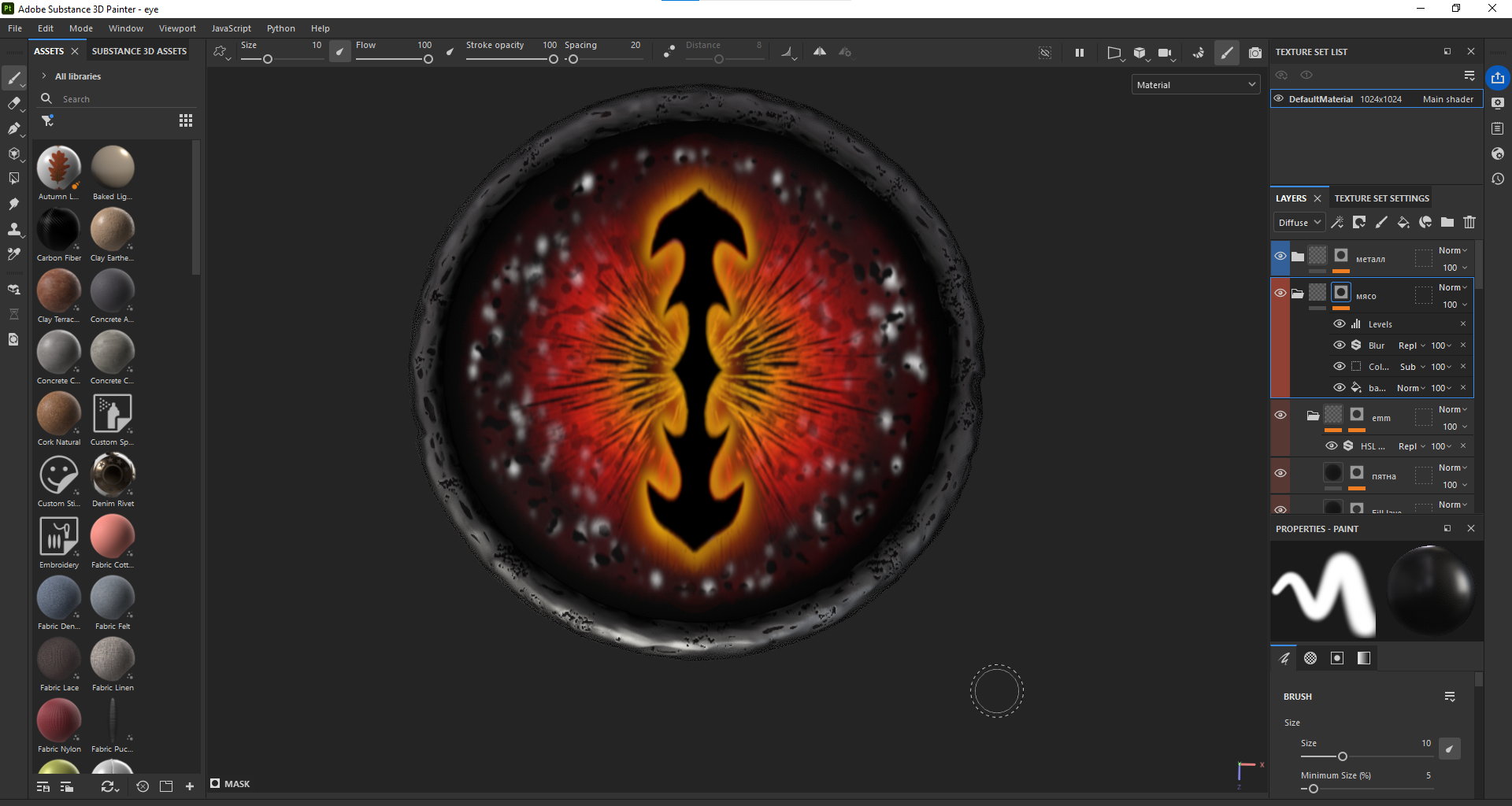Image resolution: width=1512 pixels, height=806 pixels.
Task: Open Display Settings panel icon
Action: pos(1498,103)
